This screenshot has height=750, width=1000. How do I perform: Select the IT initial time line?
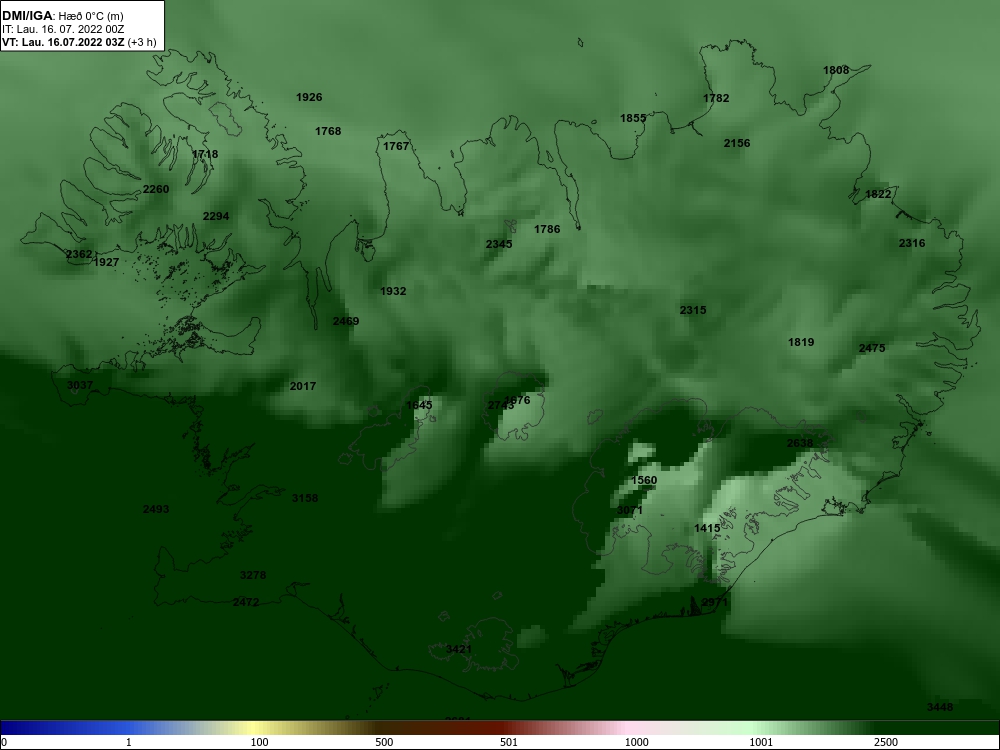pos(63,29)
